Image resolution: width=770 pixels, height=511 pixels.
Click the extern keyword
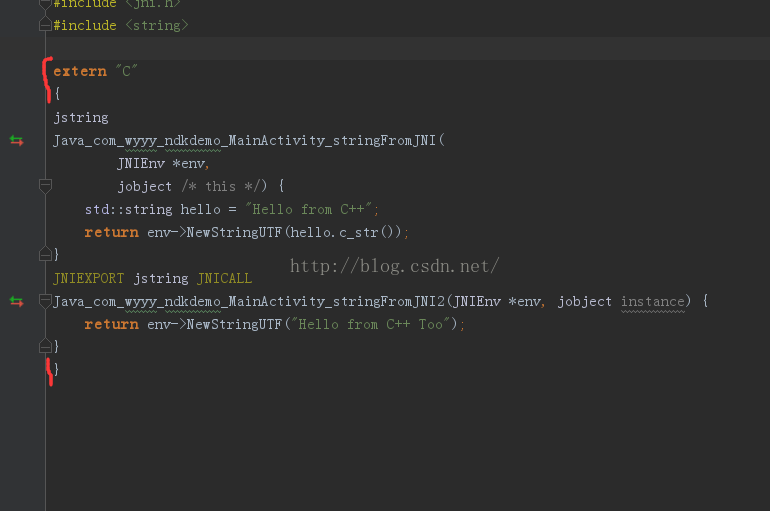click(x=80, y=71)
